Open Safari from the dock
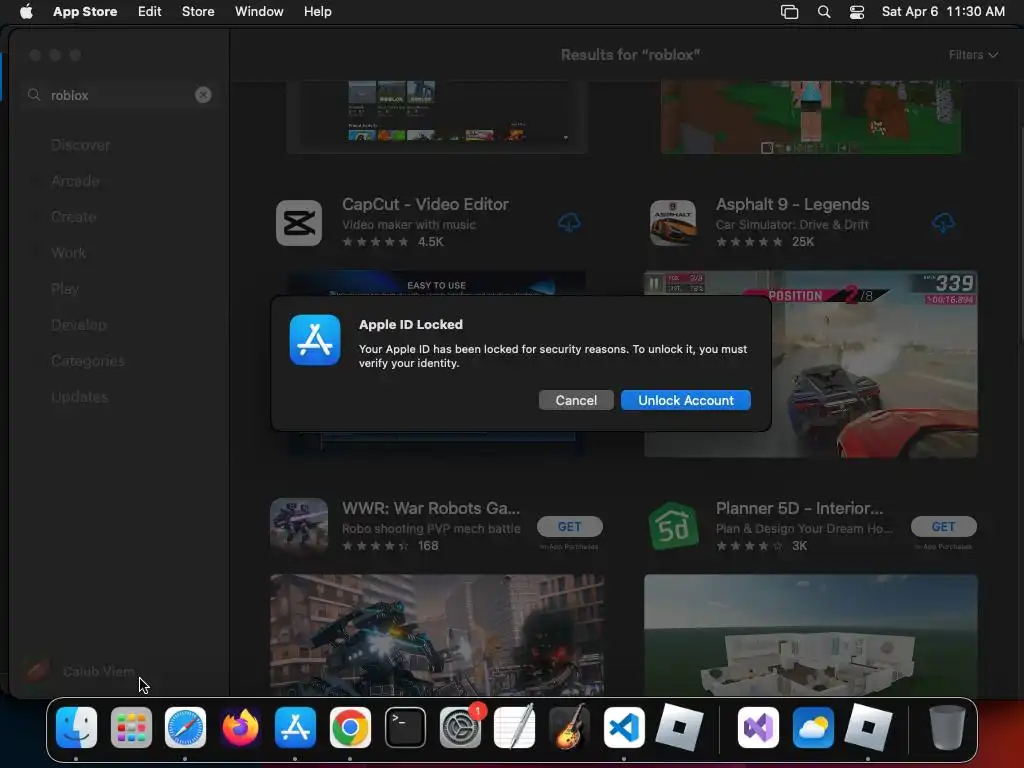The height and width of the screenshot is (768, 1024). (x=185, y=727)
